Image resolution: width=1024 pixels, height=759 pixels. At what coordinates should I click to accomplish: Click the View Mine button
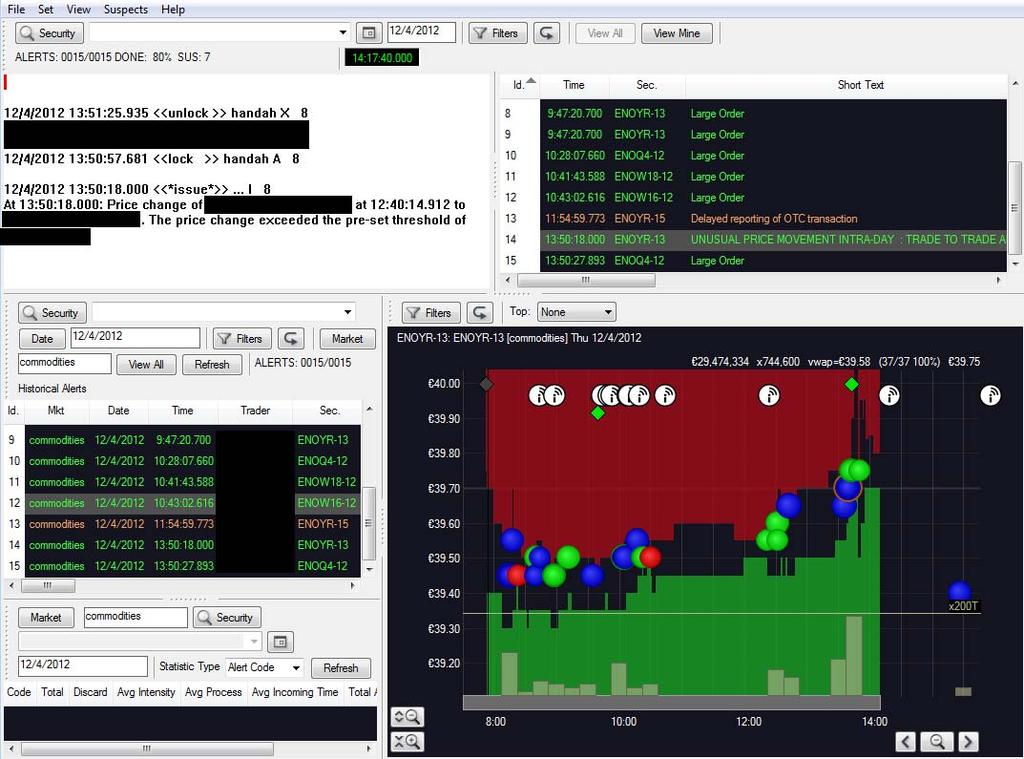click(x=677, y=33)
